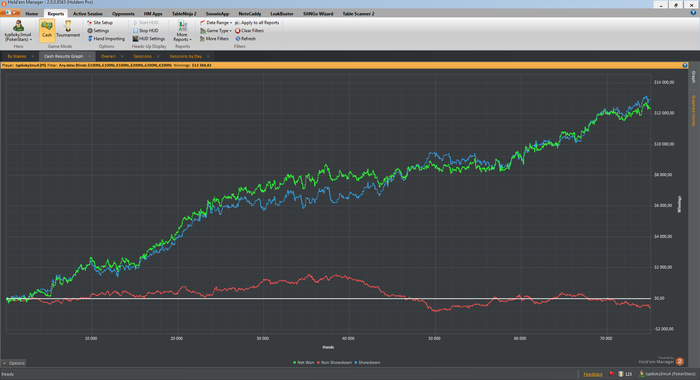The height and width of the screenshot is (380, 700).
Task: Open the LeakBuster ribbon tab
Action: coord(282,13)
